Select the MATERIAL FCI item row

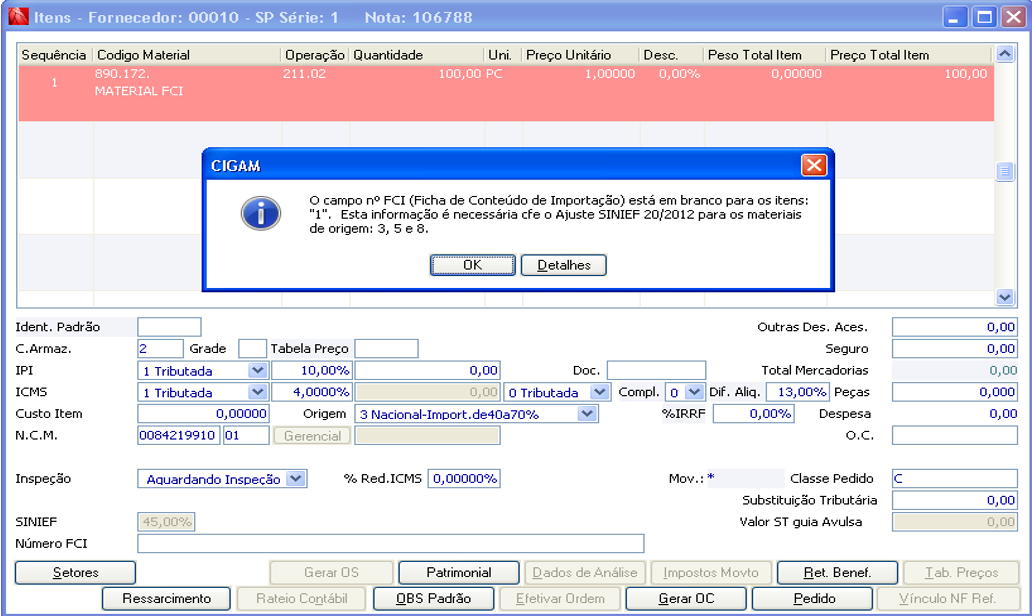click(506, 93)
